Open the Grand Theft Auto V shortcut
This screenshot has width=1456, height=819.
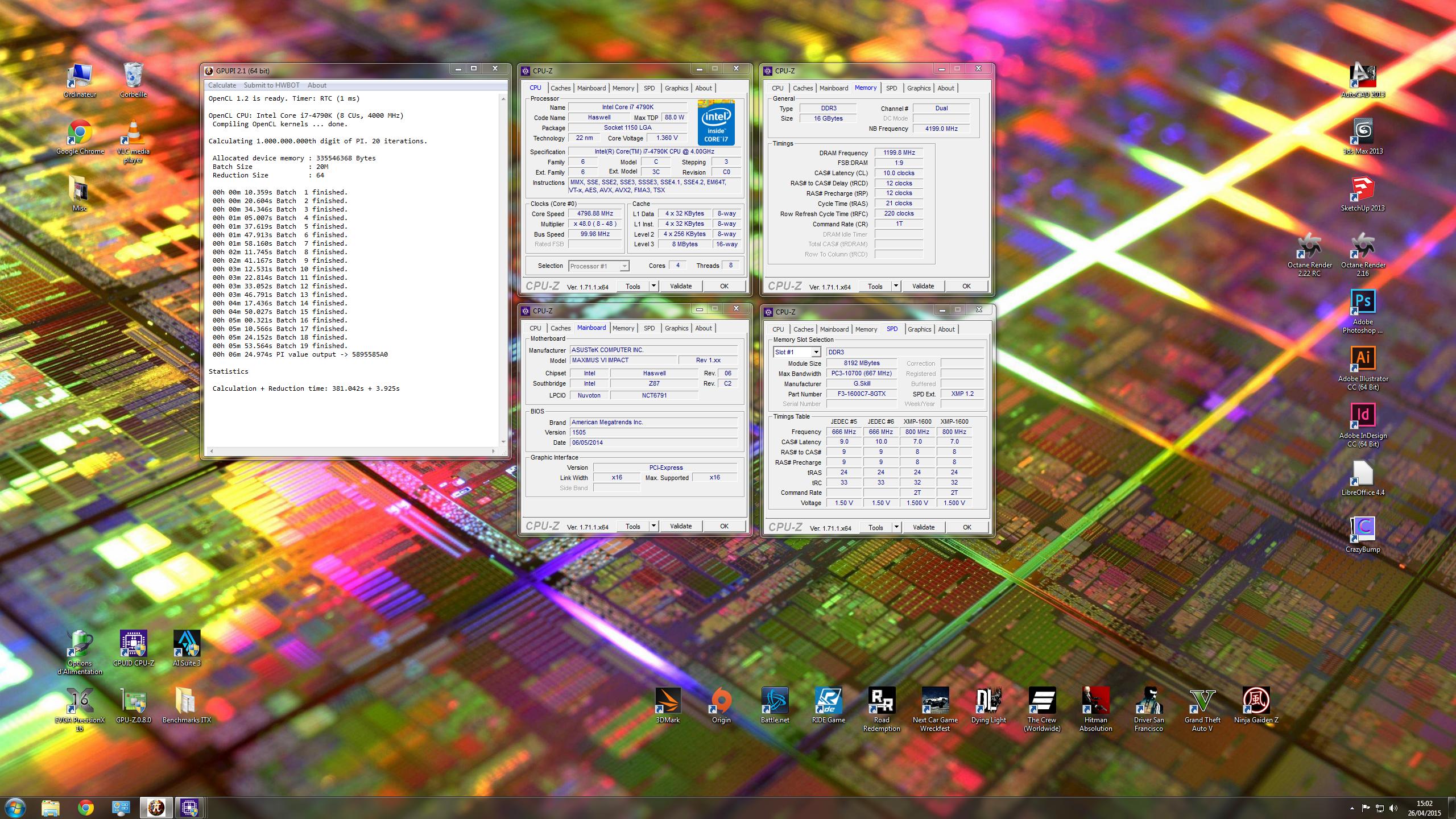pos(1202,710)
